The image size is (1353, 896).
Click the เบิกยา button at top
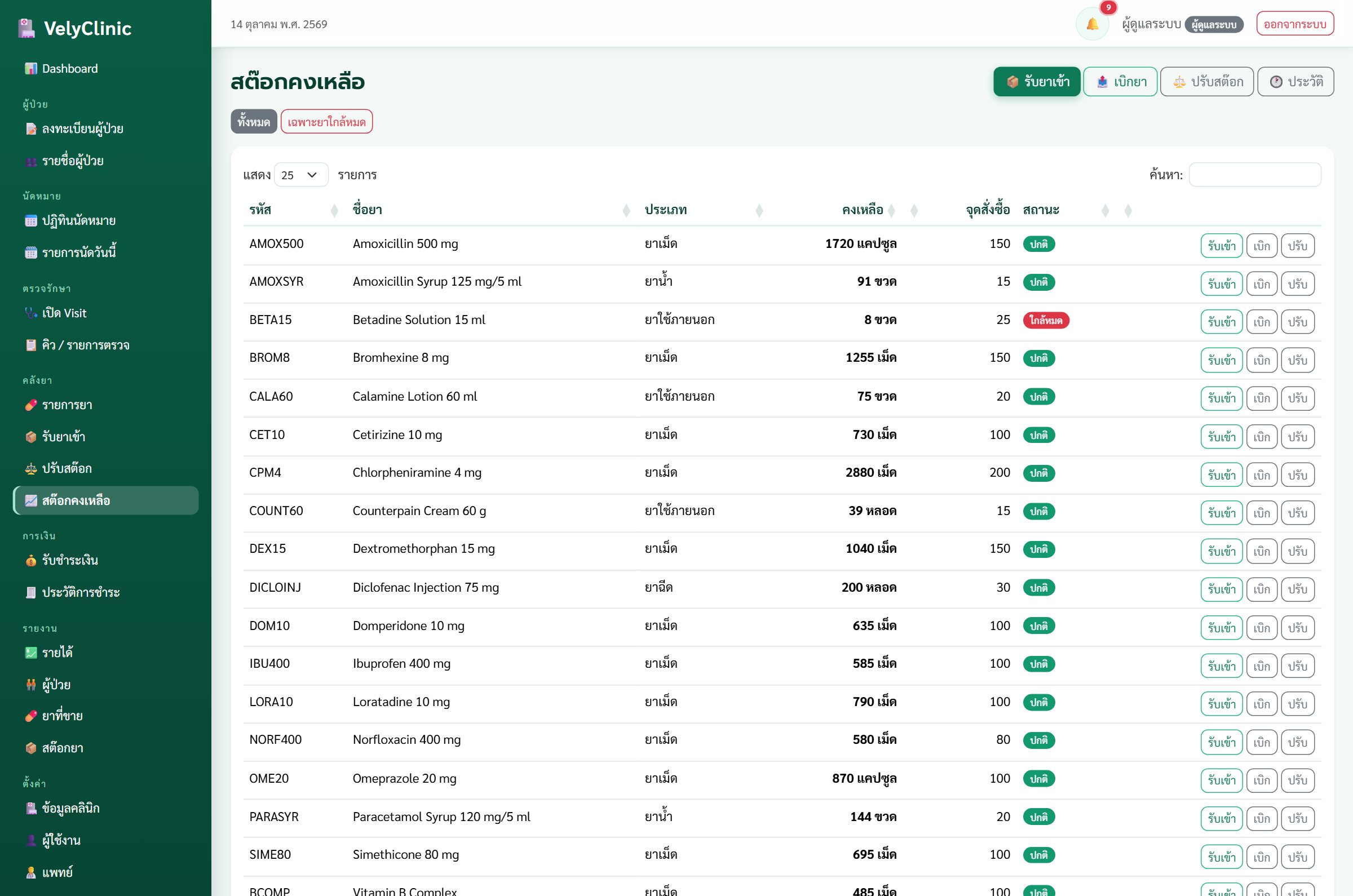coord(1120,82)
